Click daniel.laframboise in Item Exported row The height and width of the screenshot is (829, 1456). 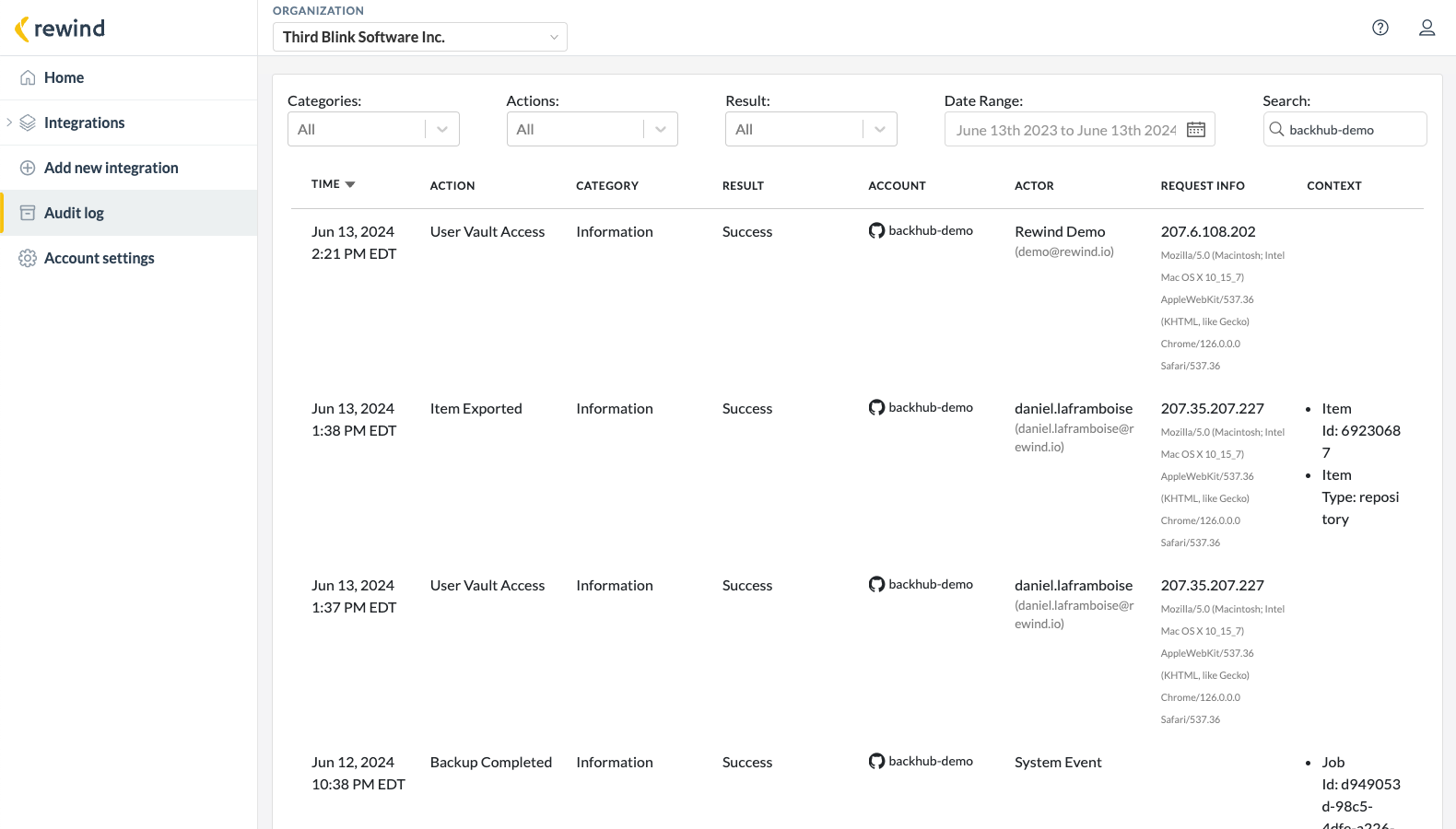pos(1074,408)
